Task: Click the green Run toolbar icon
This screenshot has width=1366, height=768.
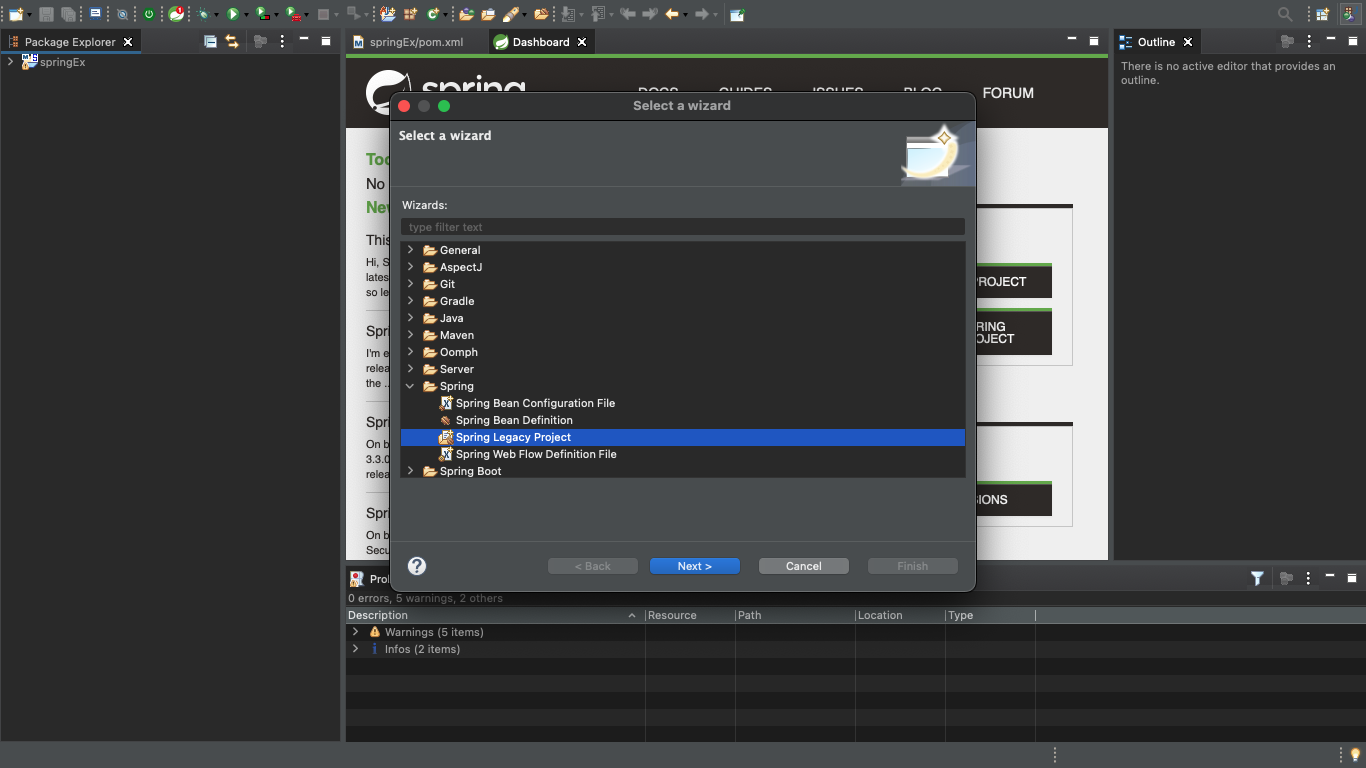Action: 232,14
